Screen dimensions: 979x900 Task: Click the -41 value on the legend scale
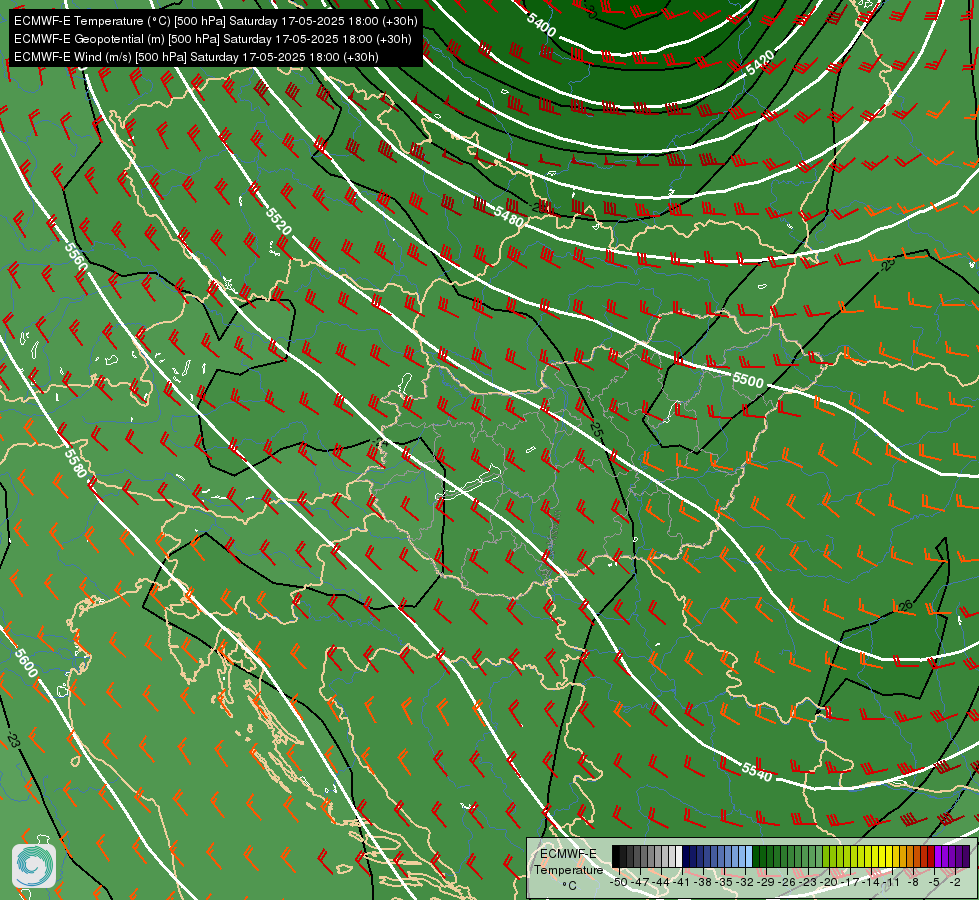tap(682, 882)
